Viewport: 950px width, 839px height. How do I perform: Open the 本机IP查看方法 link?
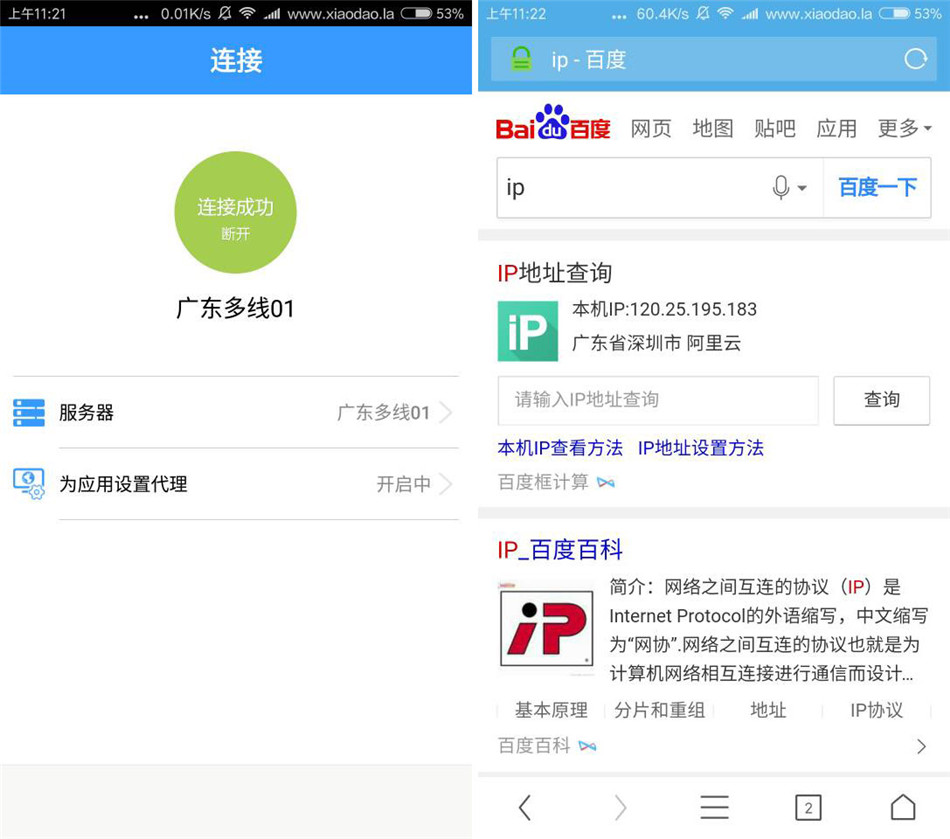tap(560, 448)
